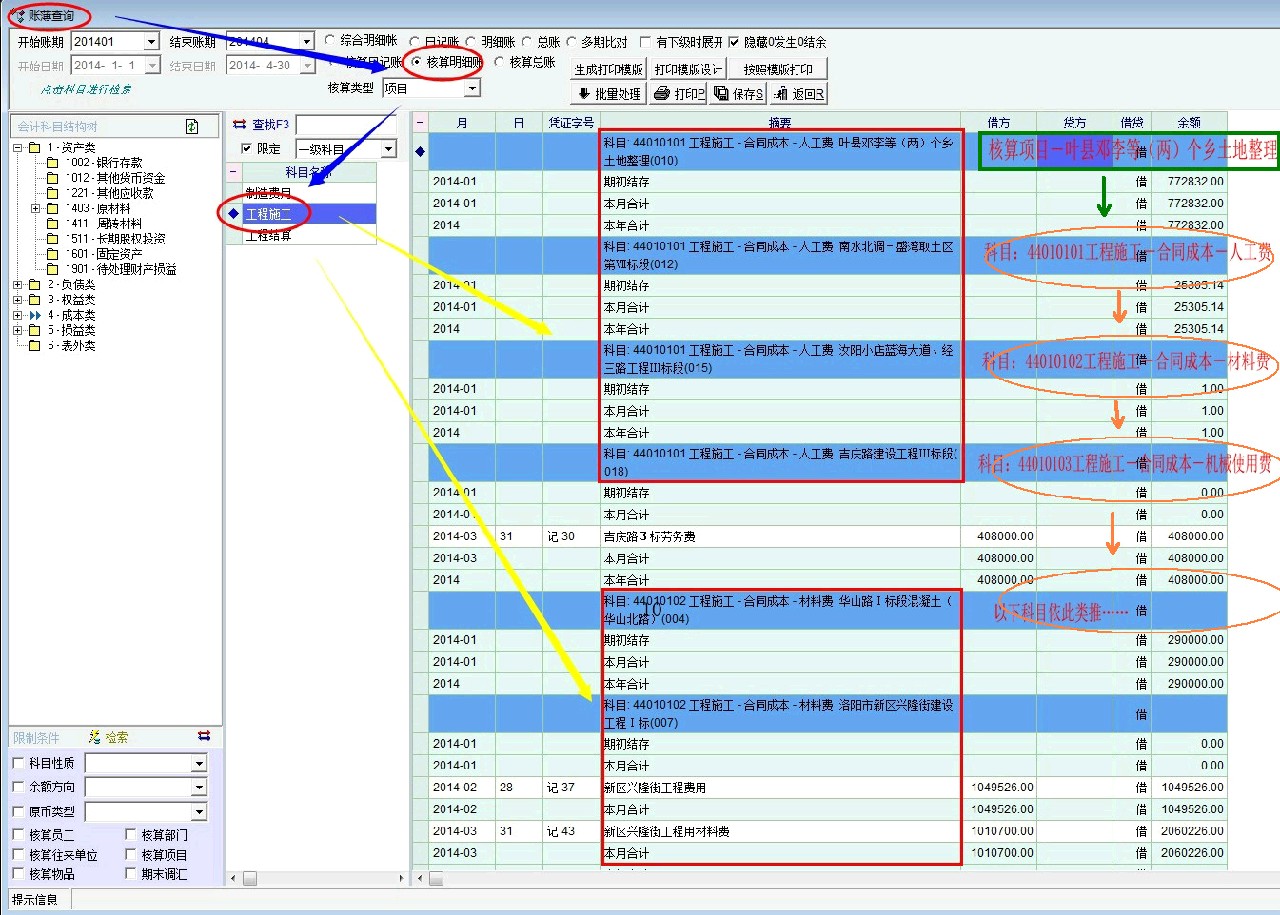Screen dimensions: 1280x915
Task: Click the refresh icon in account structure header
Action: (192, 127)
